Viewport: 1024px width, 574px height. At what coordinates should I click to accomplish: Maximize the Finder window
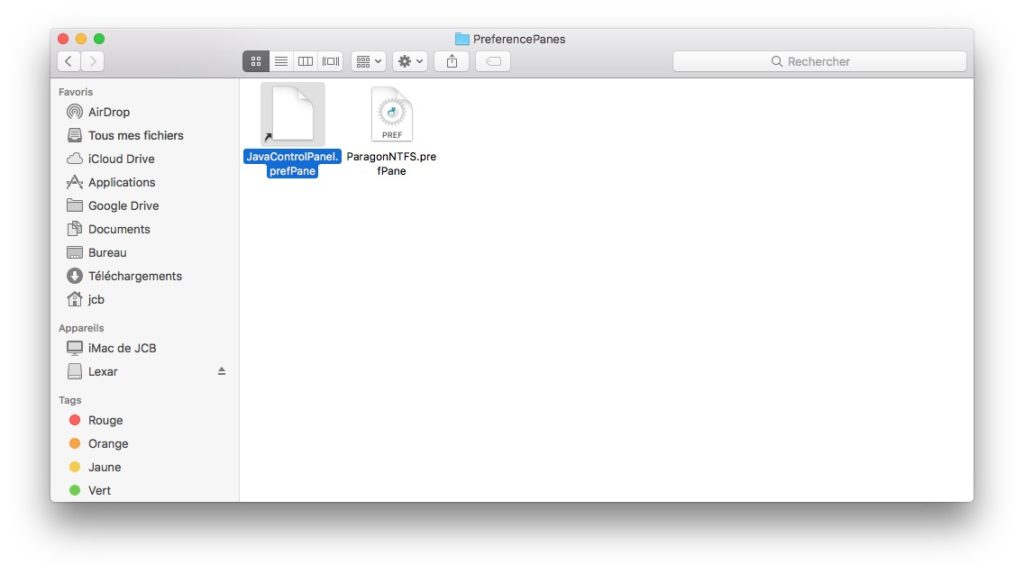click(99, 39)
